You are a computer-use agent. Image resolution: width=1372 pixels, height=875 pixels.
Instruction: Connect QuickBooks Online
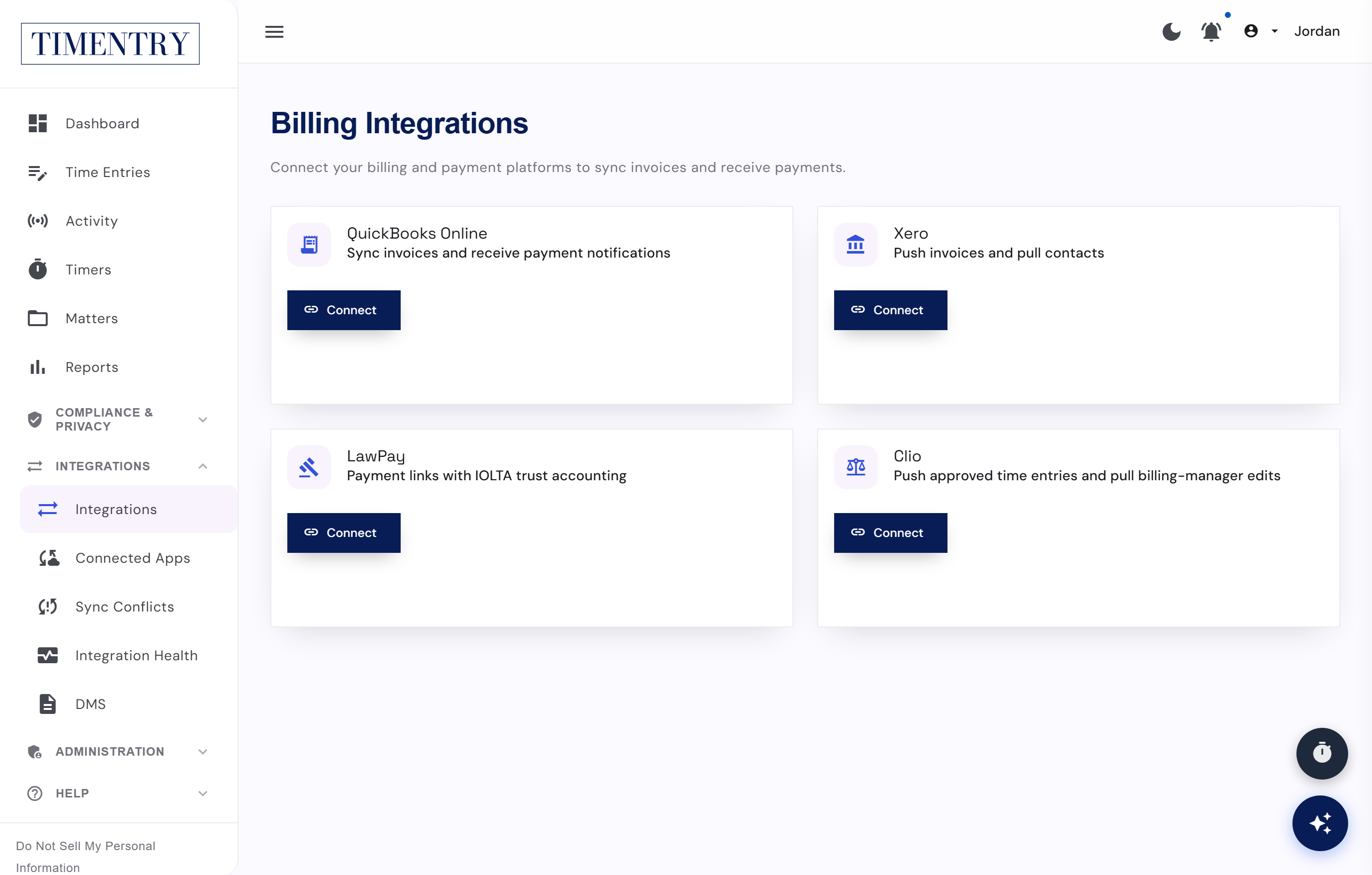click(x=343, y=310)
